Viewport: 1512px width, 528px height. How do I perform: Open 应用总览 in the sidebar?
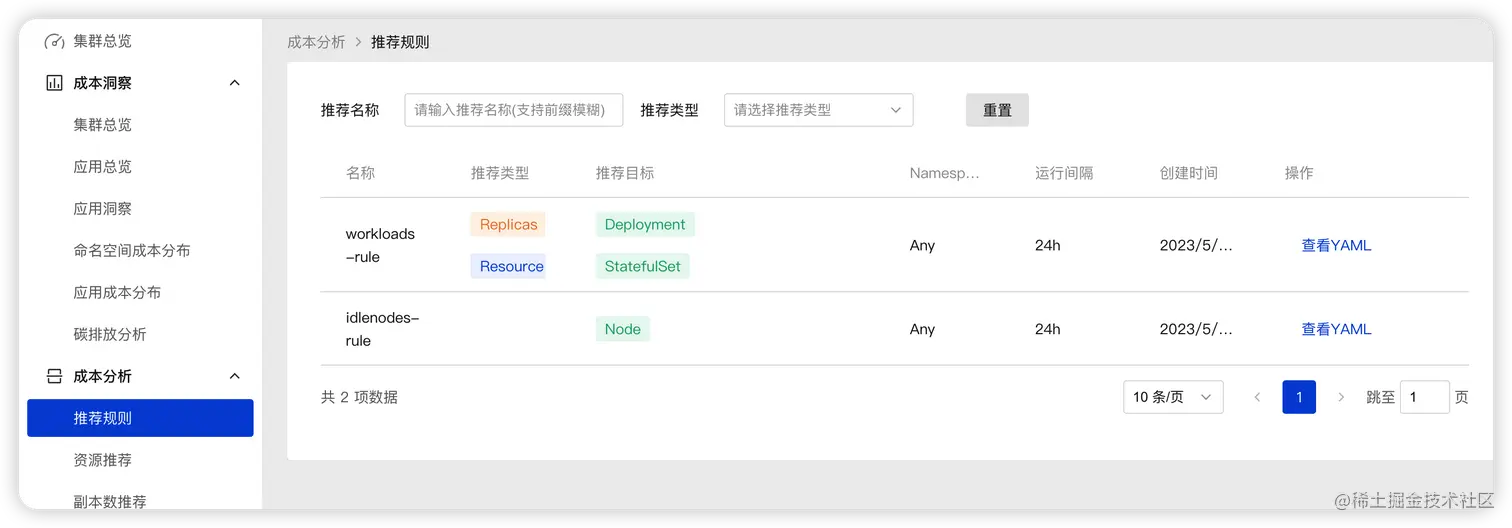pos(102,167)
